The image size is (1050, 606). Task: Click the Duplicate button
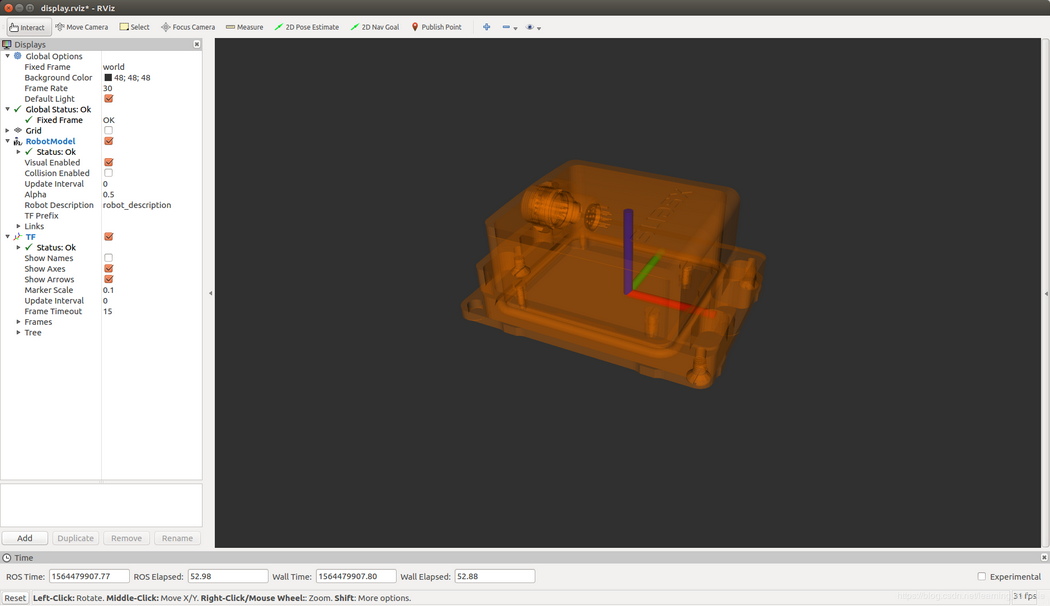click(76, 538)
